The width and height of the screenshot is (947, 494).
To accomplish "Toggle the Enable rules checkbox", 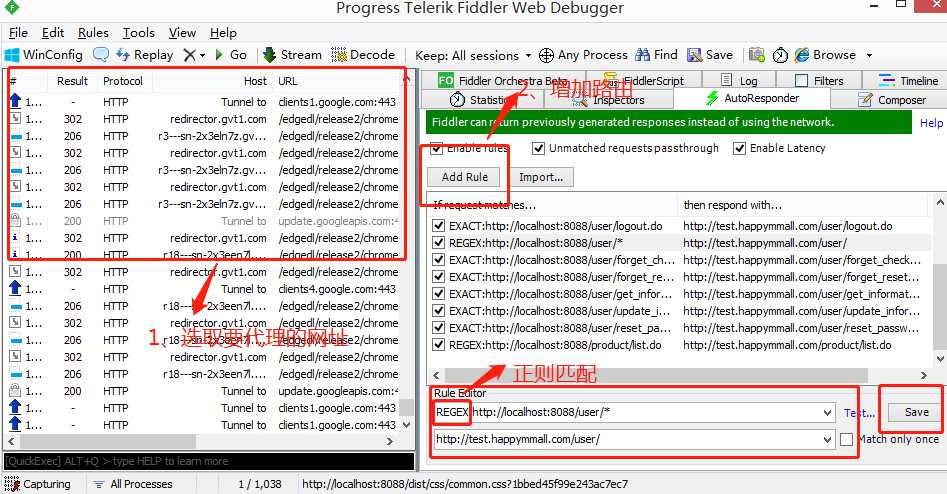I will [437, 148].
